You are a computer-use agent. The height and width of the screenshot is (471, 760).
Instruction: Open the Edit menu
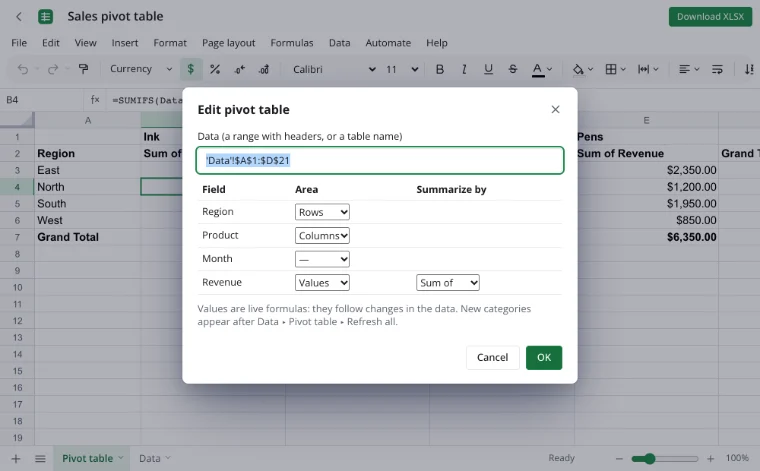coord(50,43)
